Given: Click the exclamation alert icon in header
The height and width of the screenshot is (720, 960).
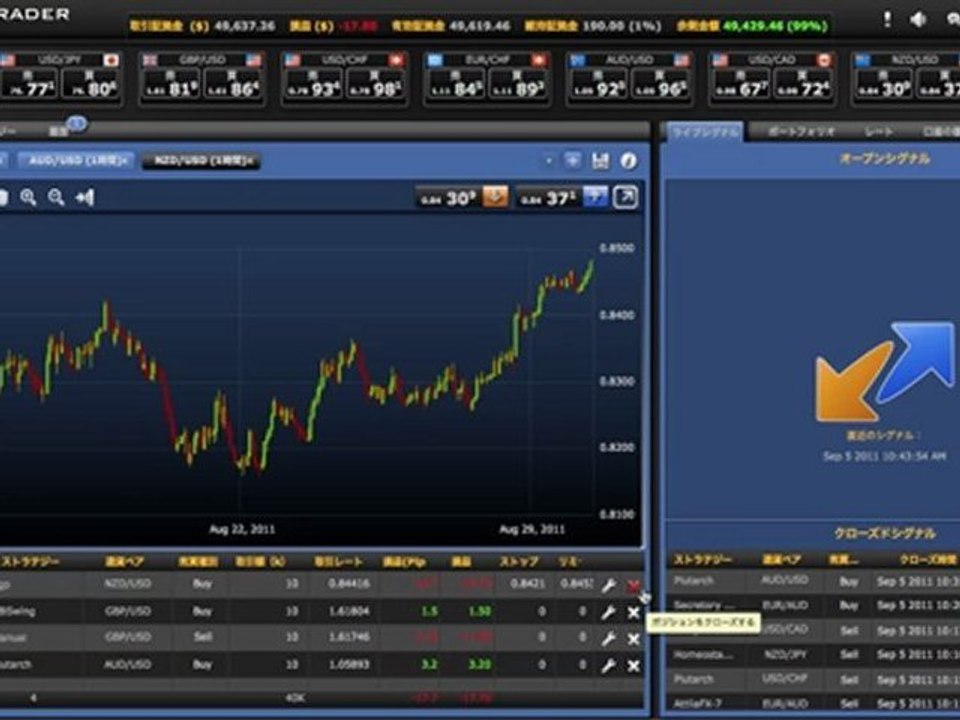Looking at the screenshot, I should coord(887,20).
